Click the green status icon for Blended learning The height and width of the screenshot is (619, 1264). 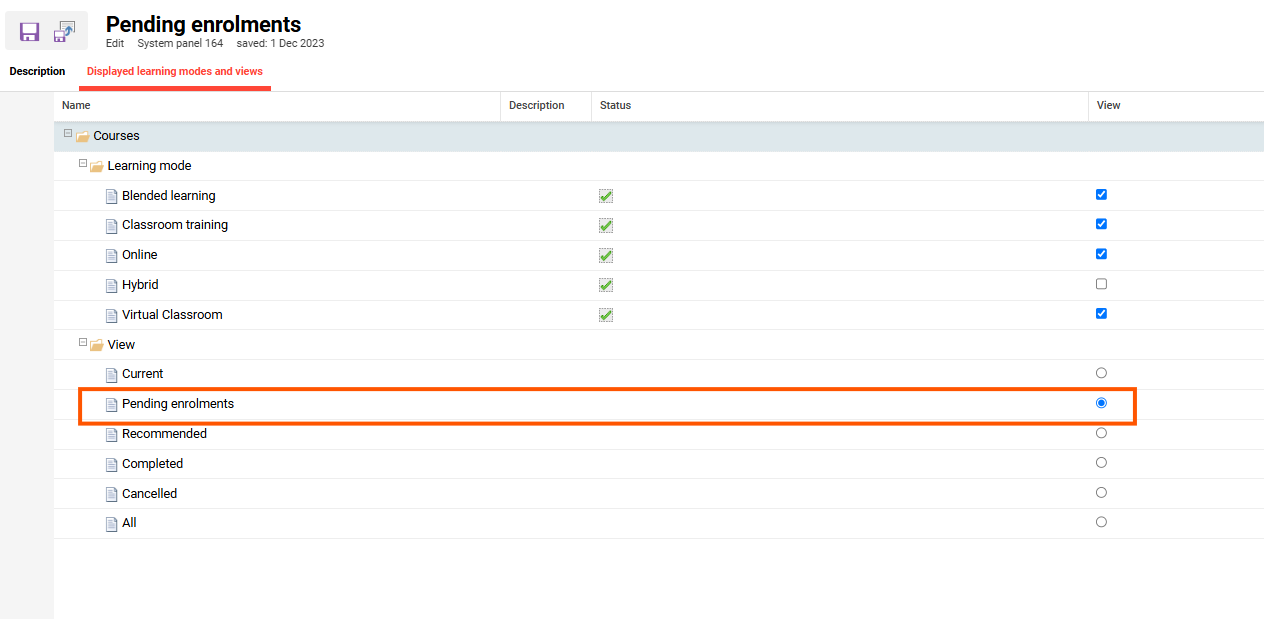[606, 196]
